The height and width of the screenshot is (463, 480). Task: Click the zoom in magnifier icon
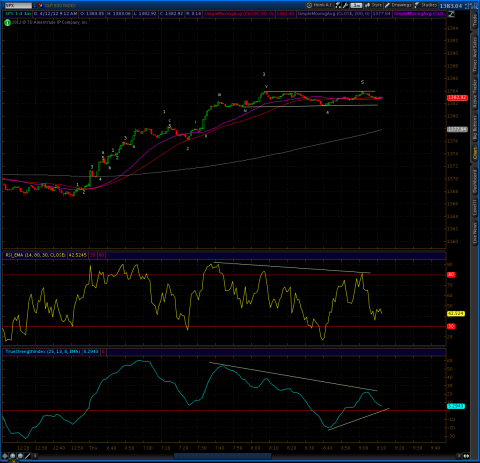click(13, 456)
